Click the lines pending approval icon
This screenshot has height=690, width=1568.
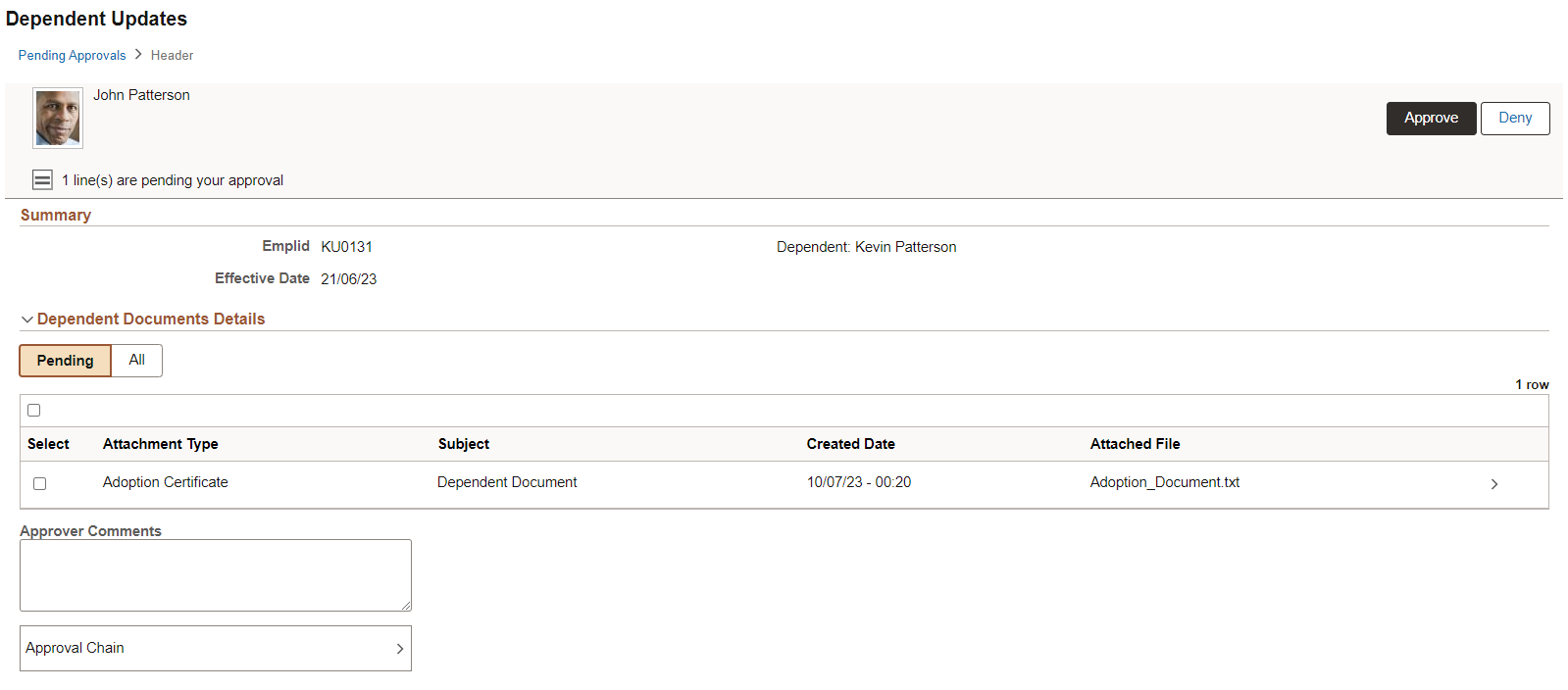[42, 179]
